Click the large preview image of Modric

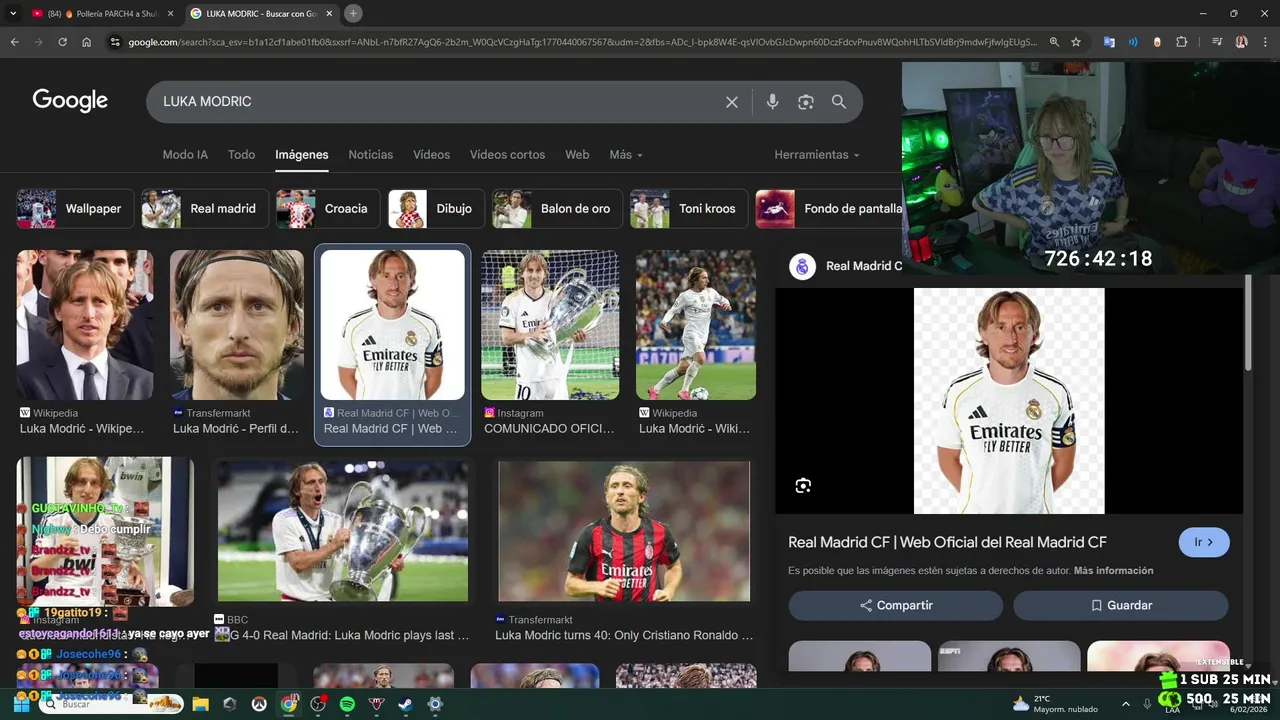point(1009,401)
